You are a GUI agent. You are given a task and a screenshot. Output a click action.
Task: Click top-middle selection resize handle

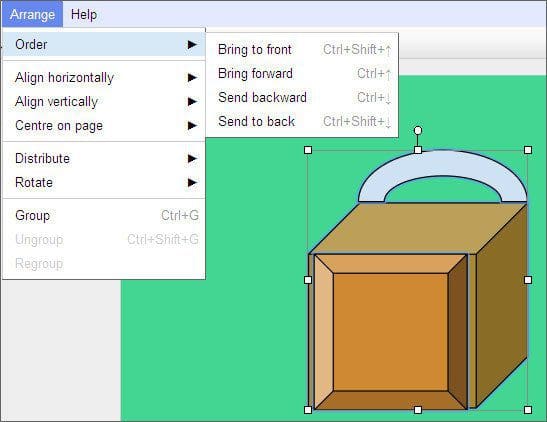[418, 150]
